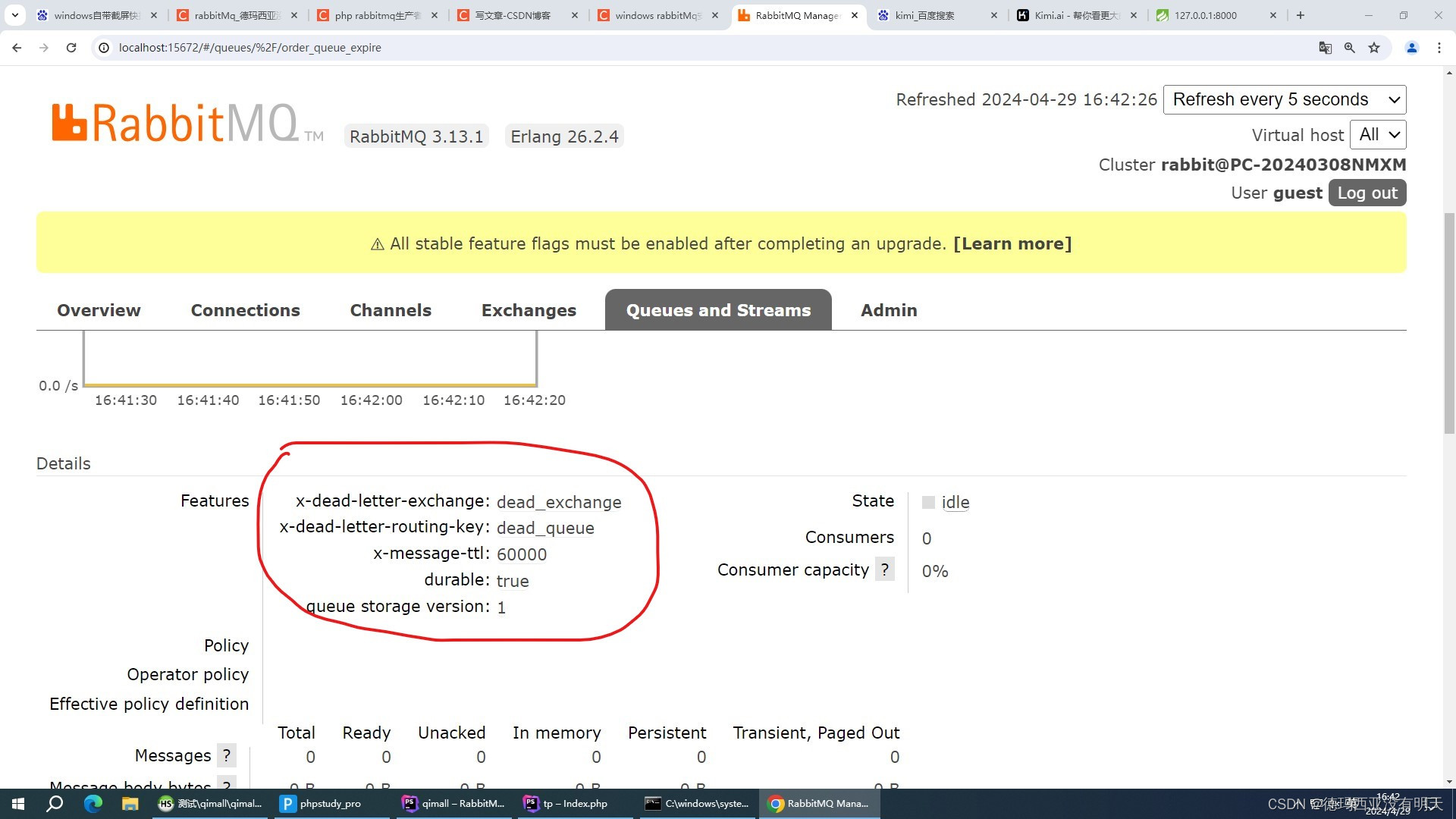Go to the Admin tab

coord(888,310)
